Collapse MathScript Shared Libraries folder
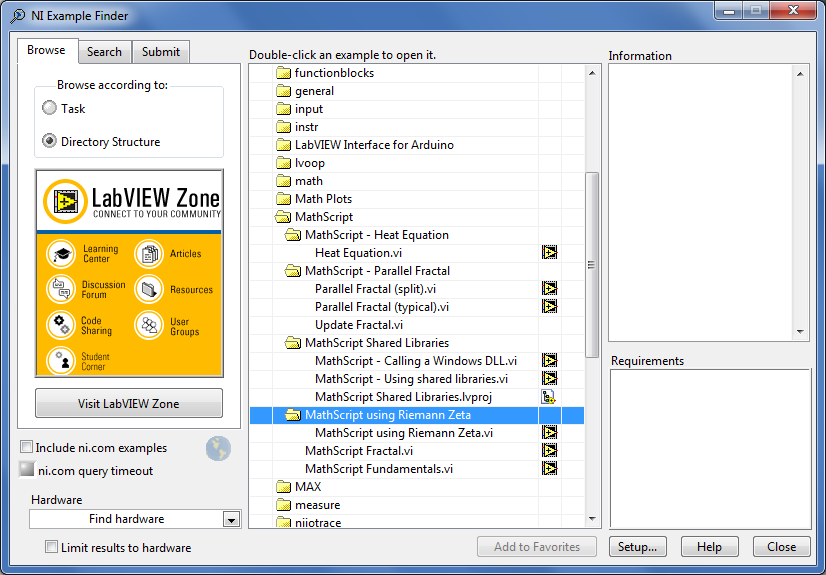The height and width of the screenshot is (575, 826). coord(292,343)
